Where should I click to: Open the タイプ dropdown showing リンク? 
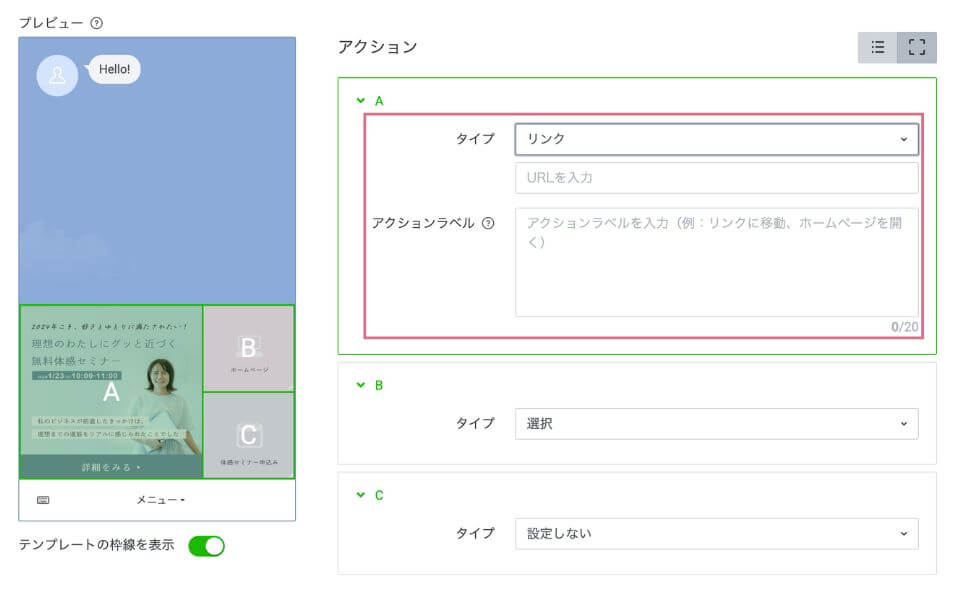[716, 139]
